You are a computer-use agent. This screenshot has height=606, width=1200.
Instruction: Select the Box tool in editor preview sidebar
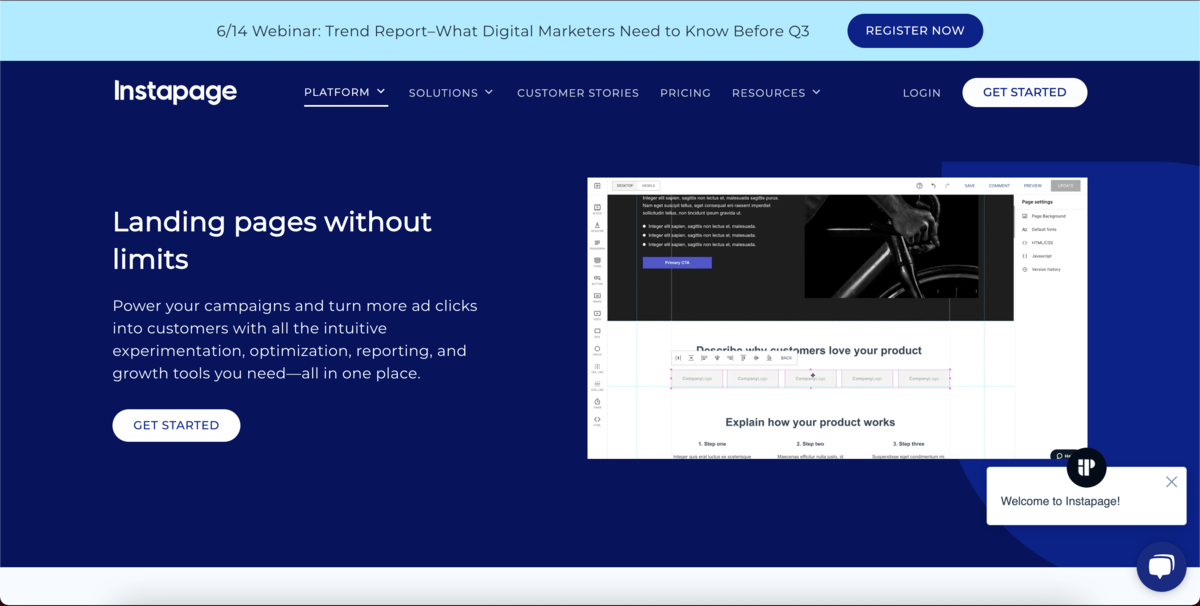597,332
